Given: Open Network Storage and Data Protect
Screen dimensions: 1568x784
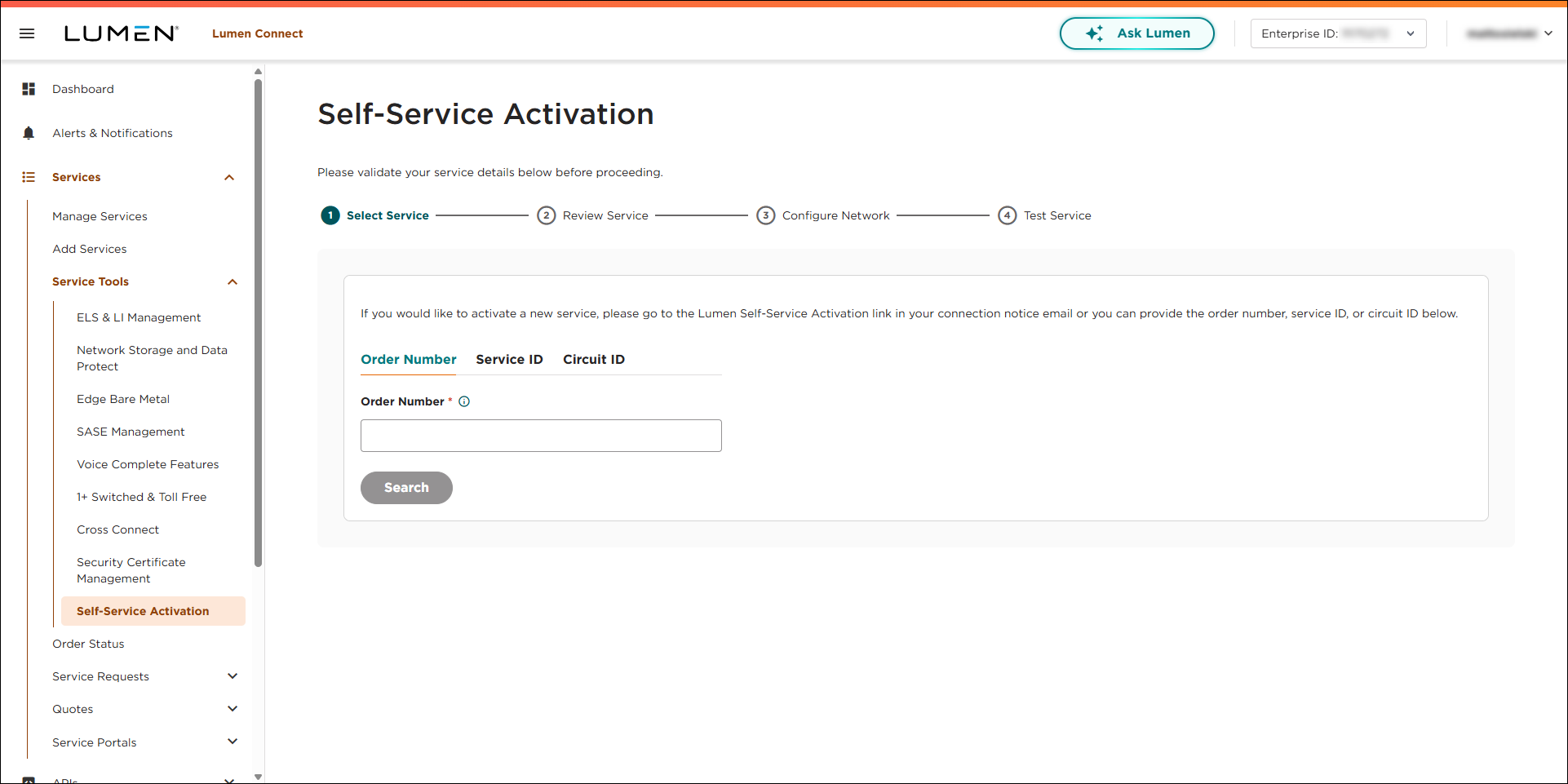Looking at the screenshot, I should click(152, 358).
